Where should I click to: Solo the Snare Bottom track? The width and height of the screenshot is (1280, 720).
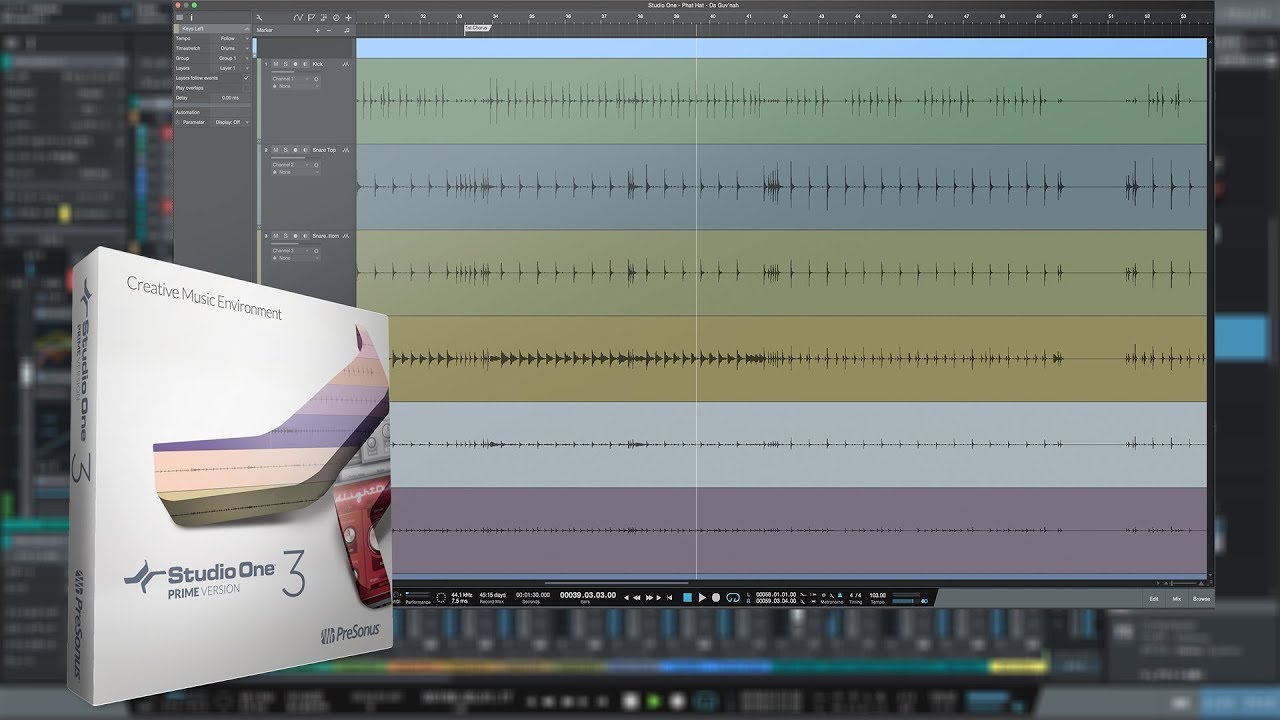pos(285,236)
